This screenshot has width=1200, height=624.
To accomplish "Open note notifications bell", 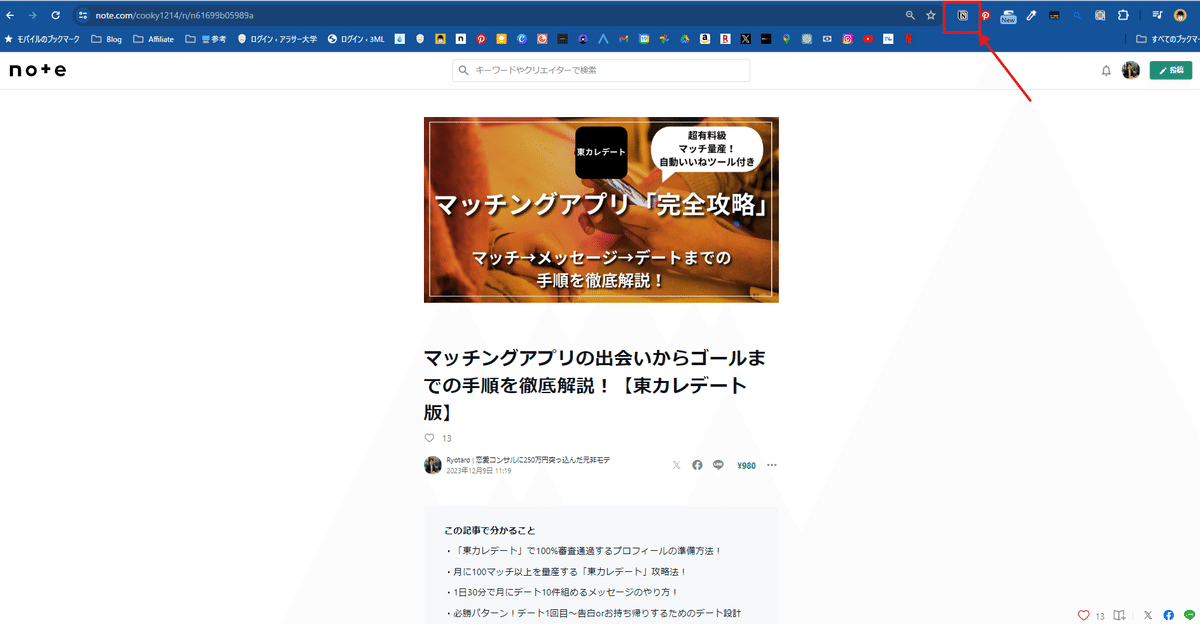I will (1106, 70).
